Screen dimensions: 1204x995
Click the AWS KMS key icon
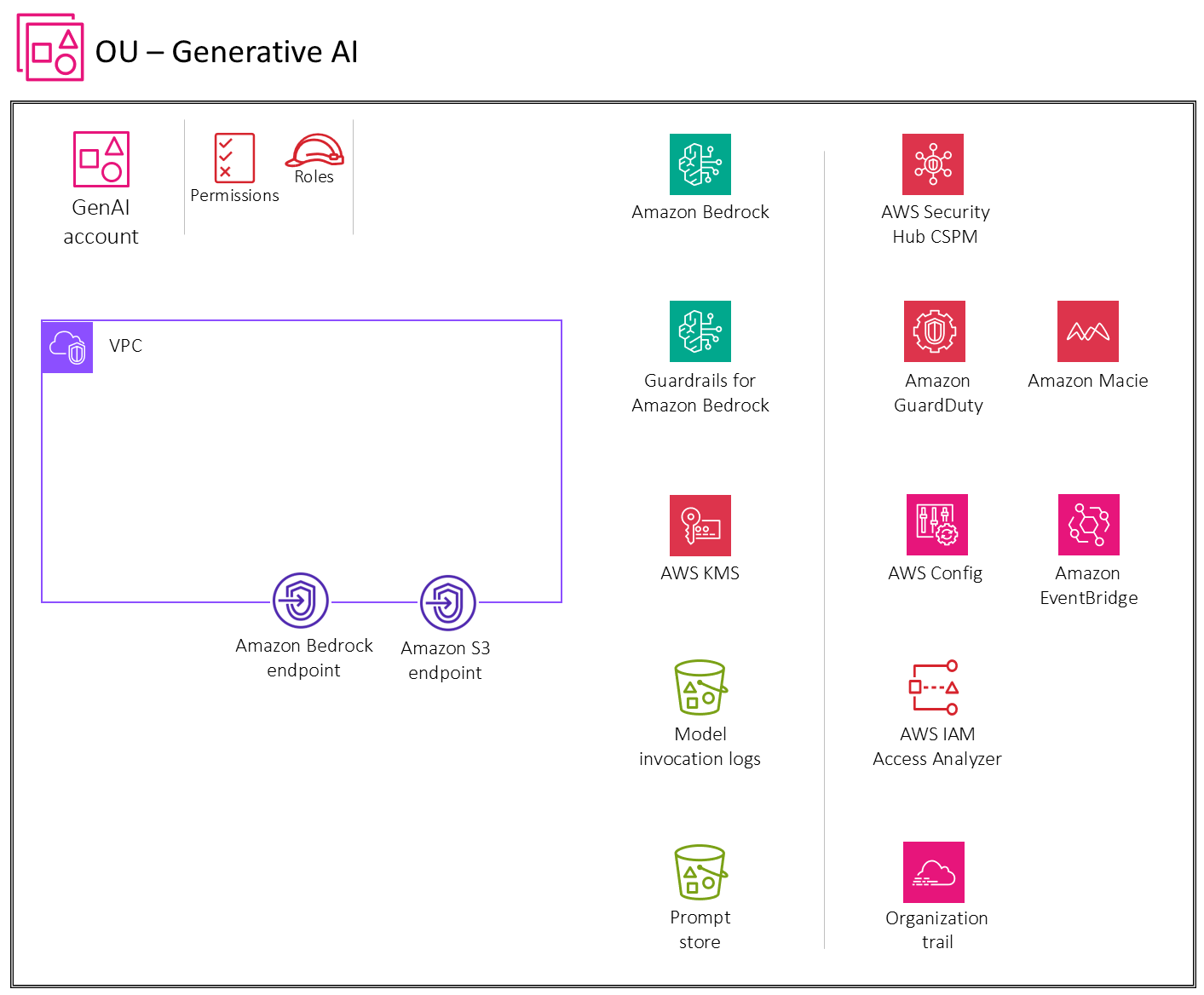click(700, 526)
